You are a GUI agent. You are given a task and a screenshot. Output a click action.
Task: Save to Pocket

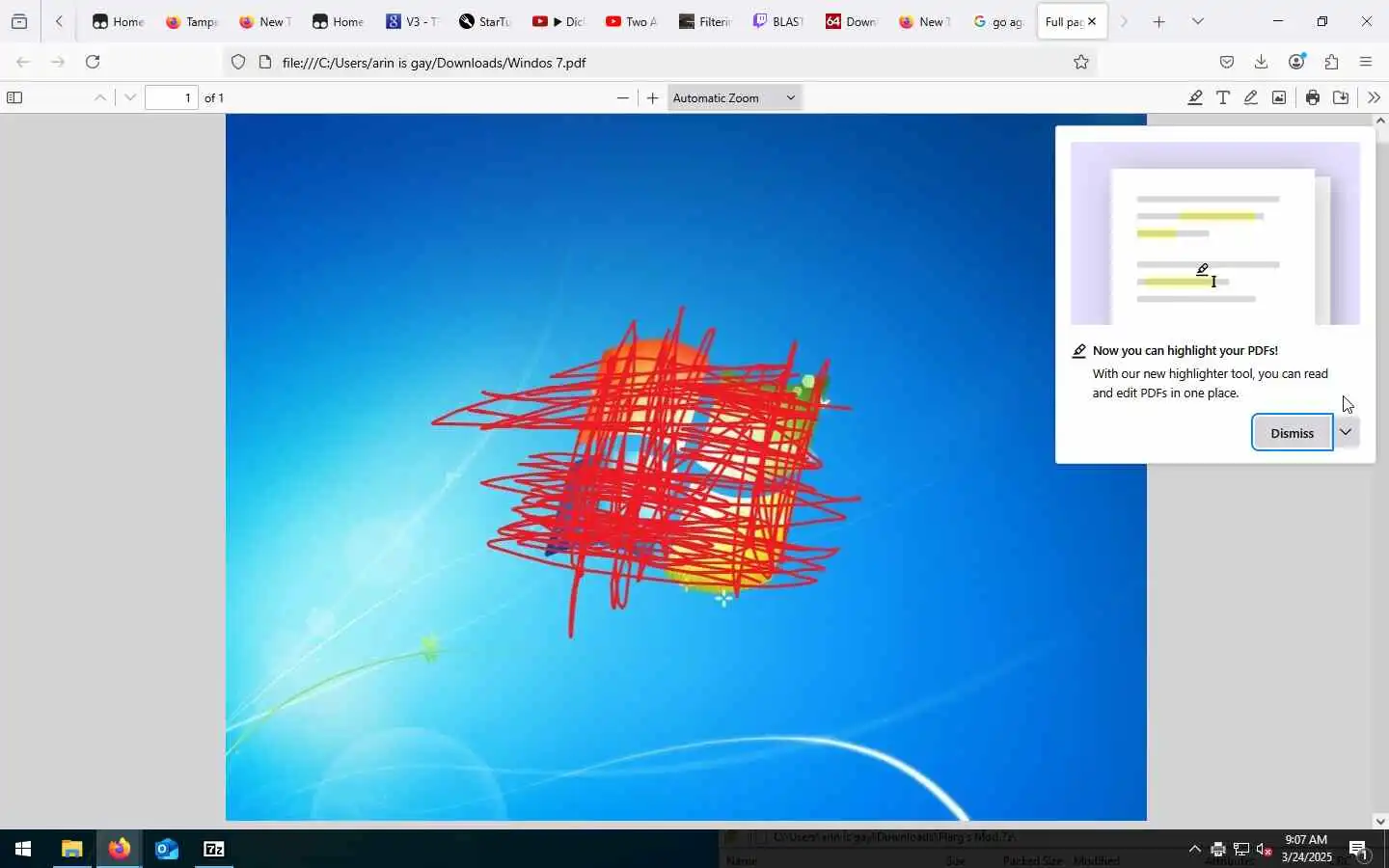[x=1227, y=62]
